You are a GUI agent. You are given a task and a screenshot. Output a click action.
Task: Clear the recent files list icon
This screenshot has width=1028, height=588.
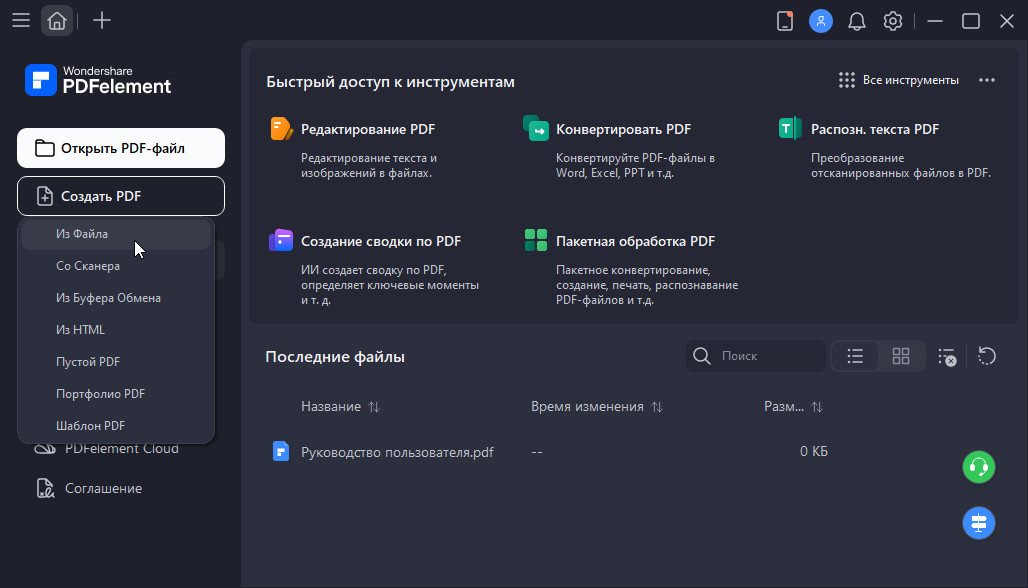pyautogui.click(x=947, y=356)
